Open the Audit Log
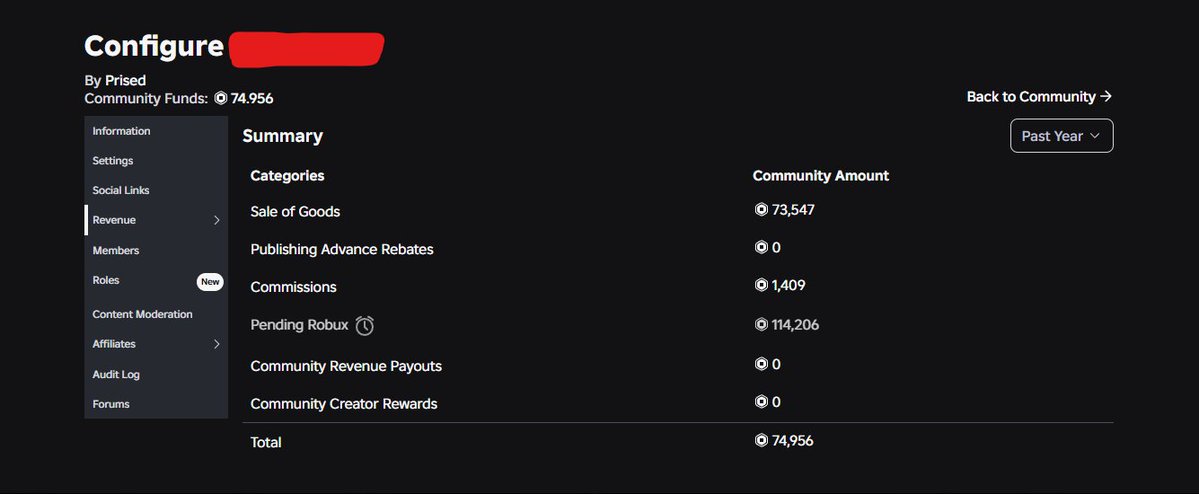1199x494 pixels. coord(156,375)
